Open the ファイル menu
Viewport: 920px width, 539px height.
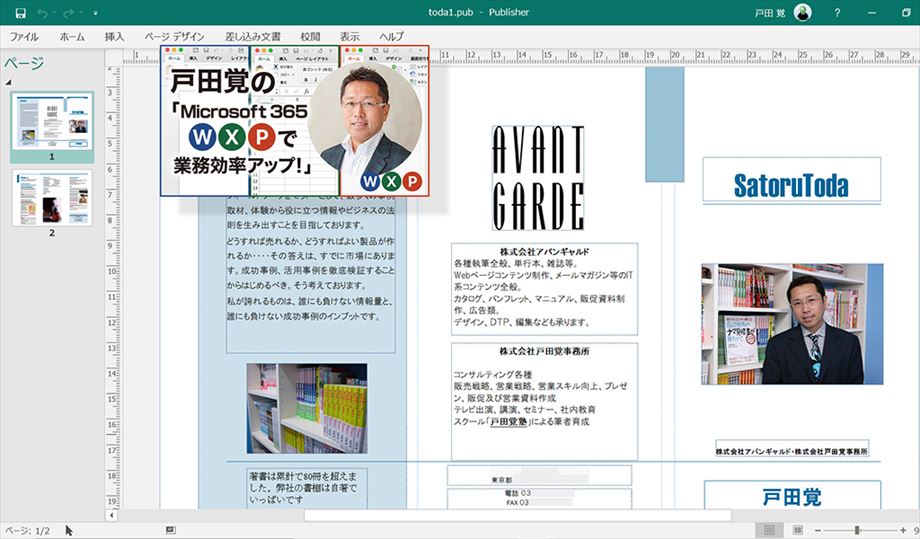coord(24,36)
